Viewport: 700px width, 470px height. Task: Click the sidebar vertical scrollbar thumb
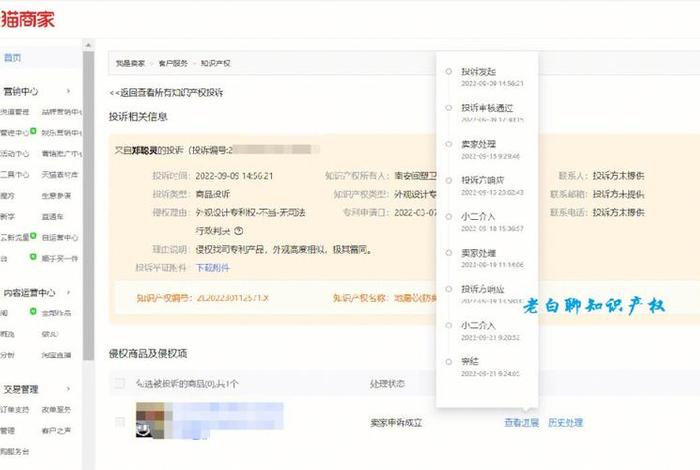(88, 205)
